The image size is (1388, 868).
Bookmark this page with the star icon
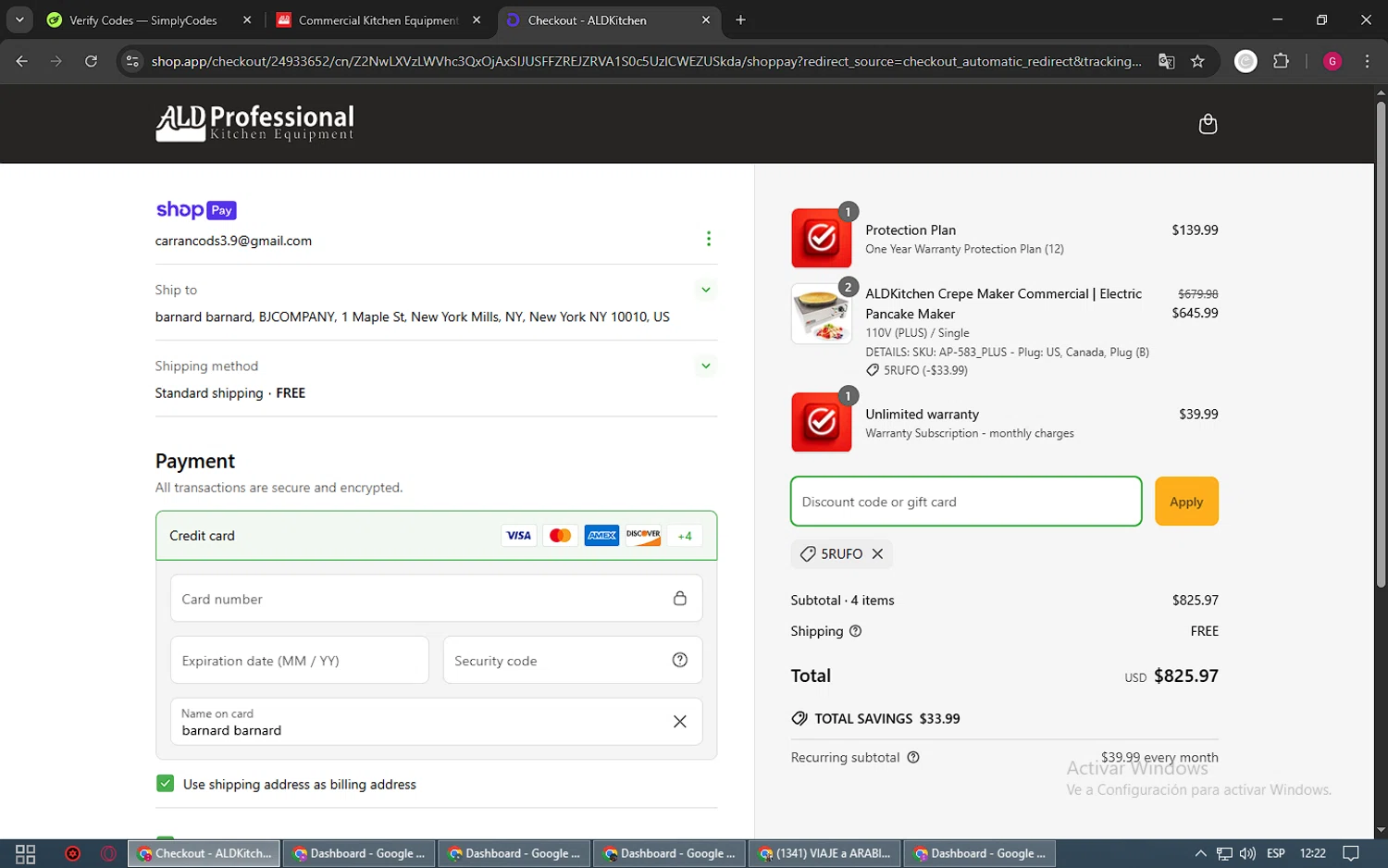click(x=1197, y=61)
